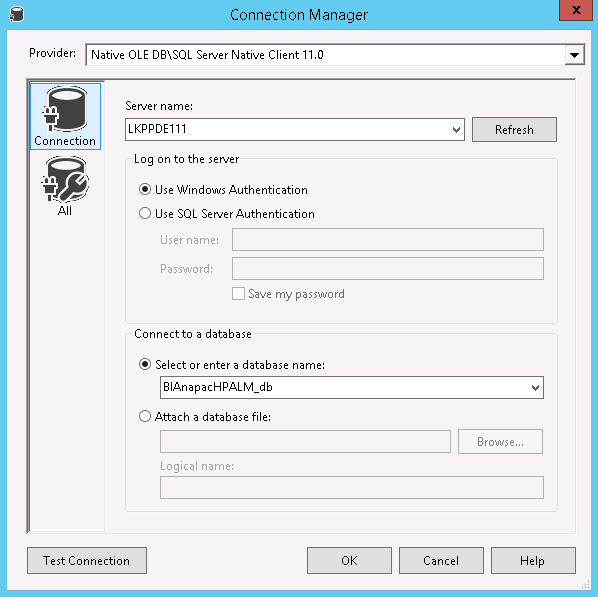
Task: Select Use SQL Server Authentication
Action: tap(145, 213)
